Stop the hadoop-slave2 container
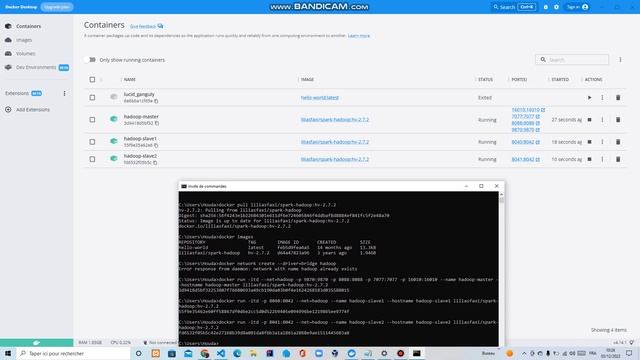Viewport: 640px width, 360px height. click(589, 159)
